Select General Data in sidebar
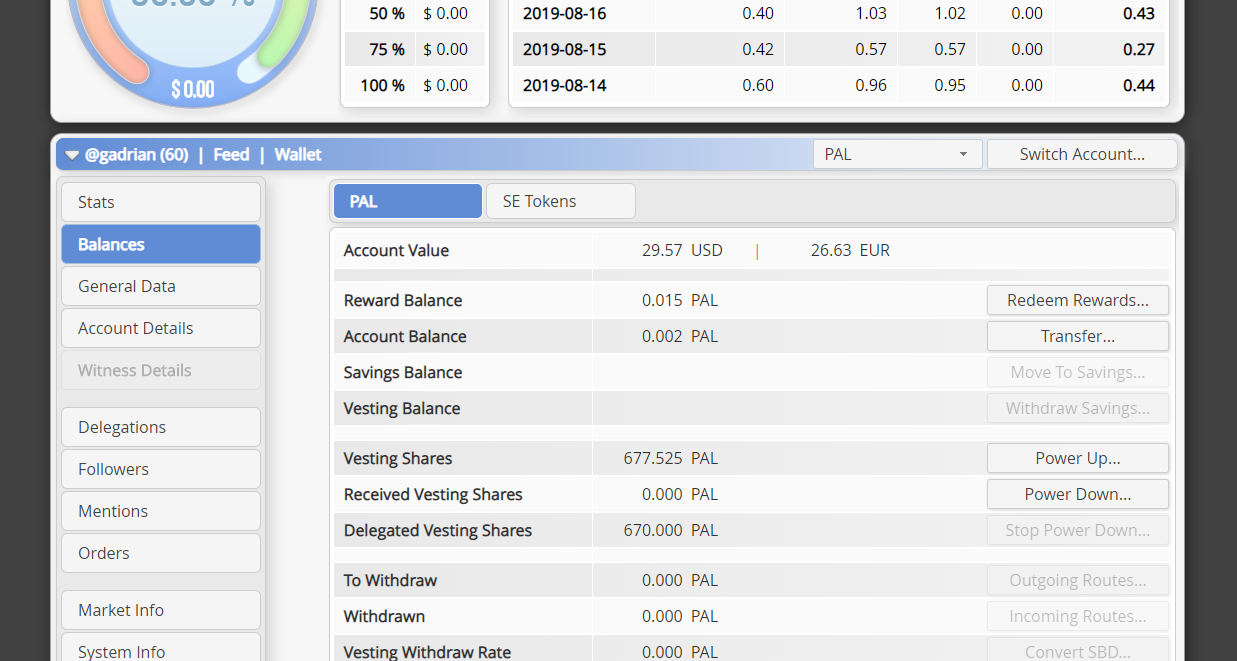The height and width of the screenshot is (661, 1237). (160, 286)
